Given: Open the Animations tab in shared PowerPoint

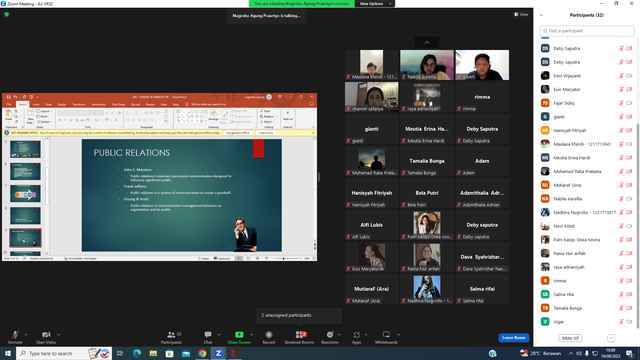Looking at the screenshot, I should 98,104.
